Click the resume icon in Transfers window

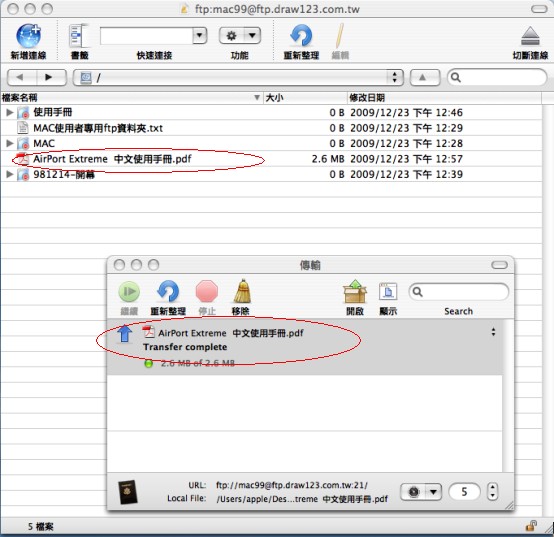pyautogui.click(x=129, y=291)
